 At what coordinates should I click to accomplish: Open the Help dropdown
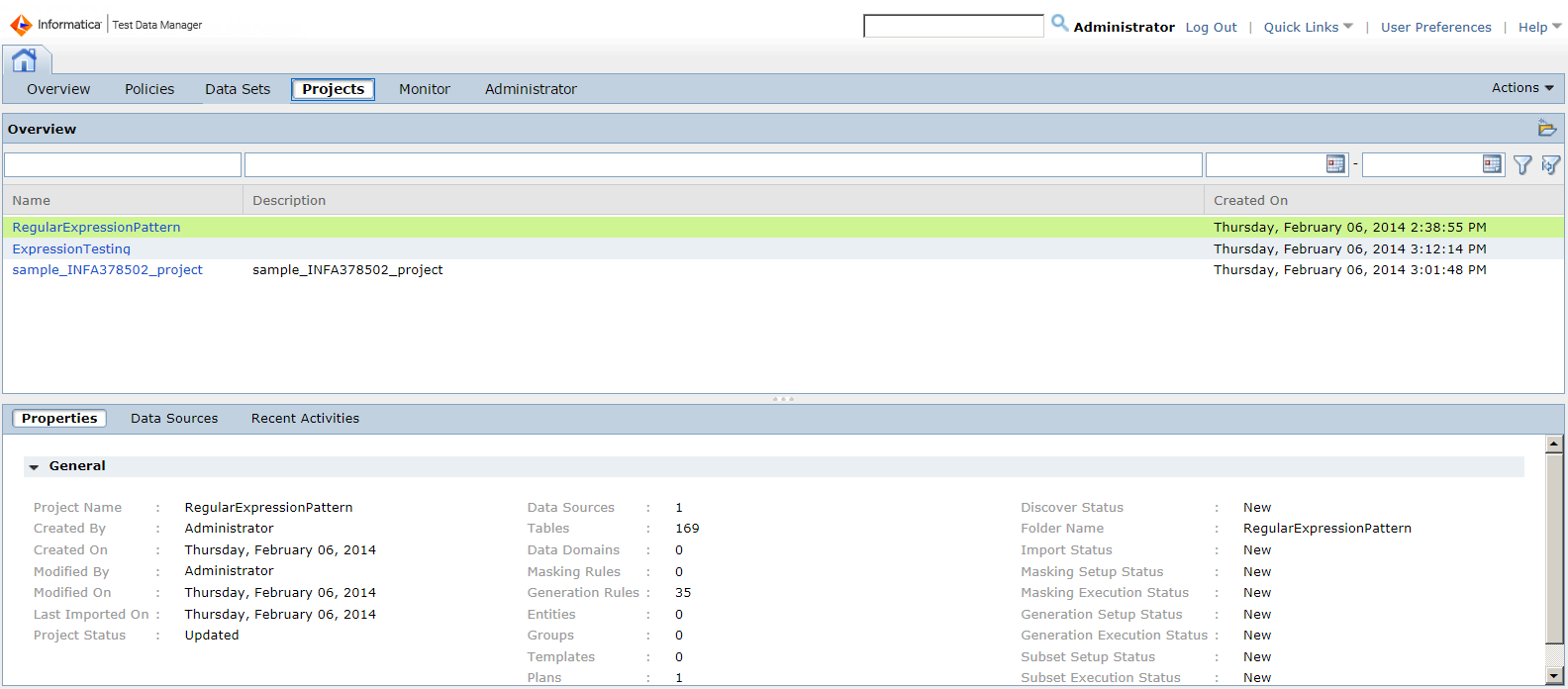[1539, 27]
